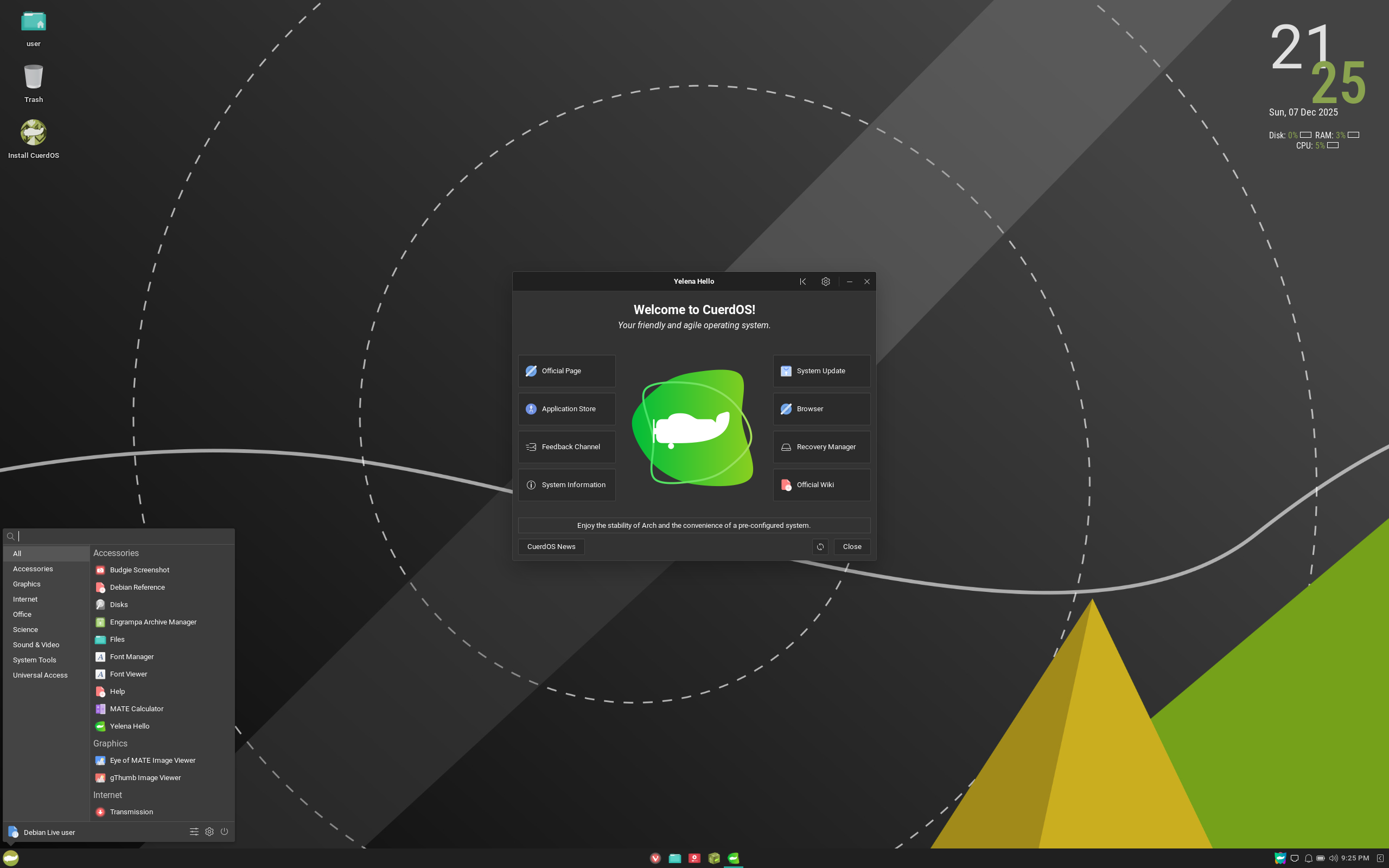Open Official Wiki in welcome window
Viewport: 1389px width, 868px height.
pos(821,484)
